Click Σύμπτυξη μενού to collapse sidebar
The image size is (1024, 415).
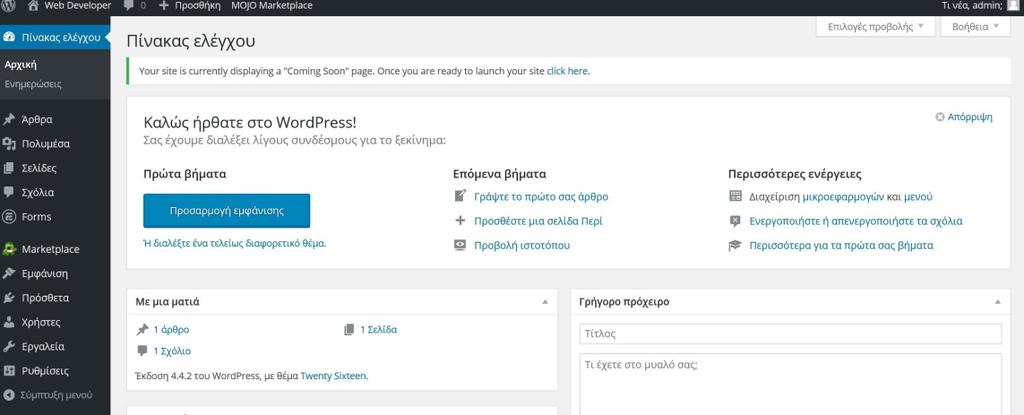(56, 395)
